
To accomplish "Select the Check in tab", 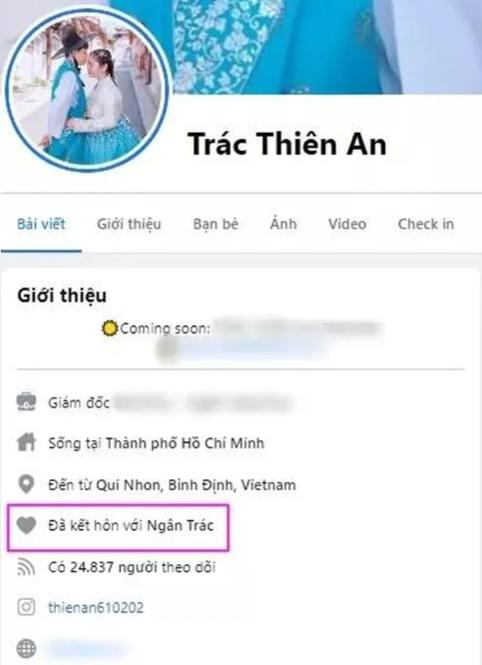I will point(426,224).
